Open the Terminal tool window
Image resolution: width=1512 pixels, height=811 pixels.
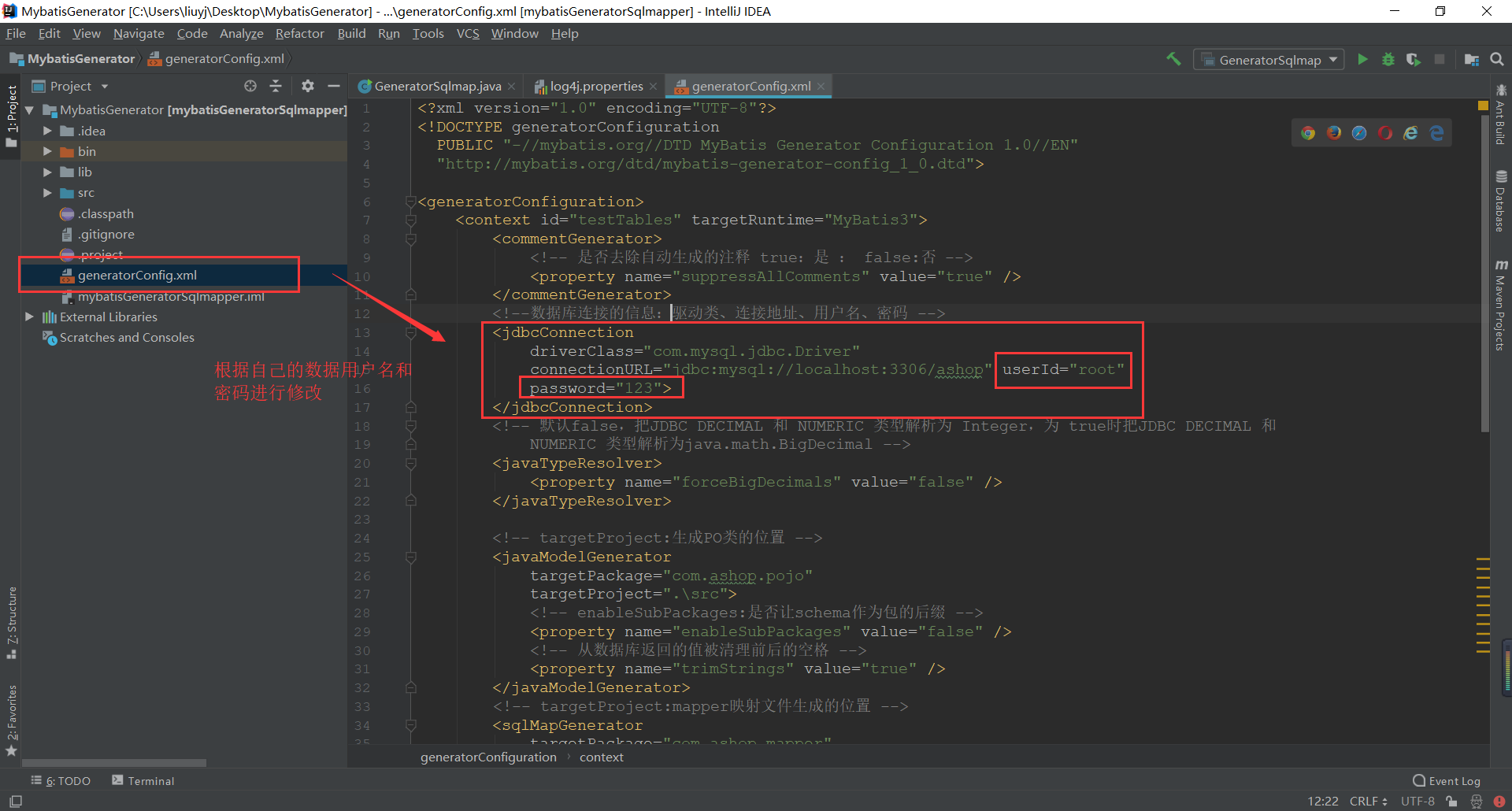pos(143,780)
